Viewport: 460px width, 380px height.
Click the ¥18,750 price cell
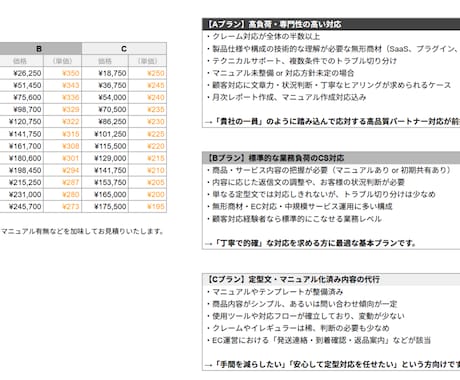pyautogui.click(x=105, y=73)
